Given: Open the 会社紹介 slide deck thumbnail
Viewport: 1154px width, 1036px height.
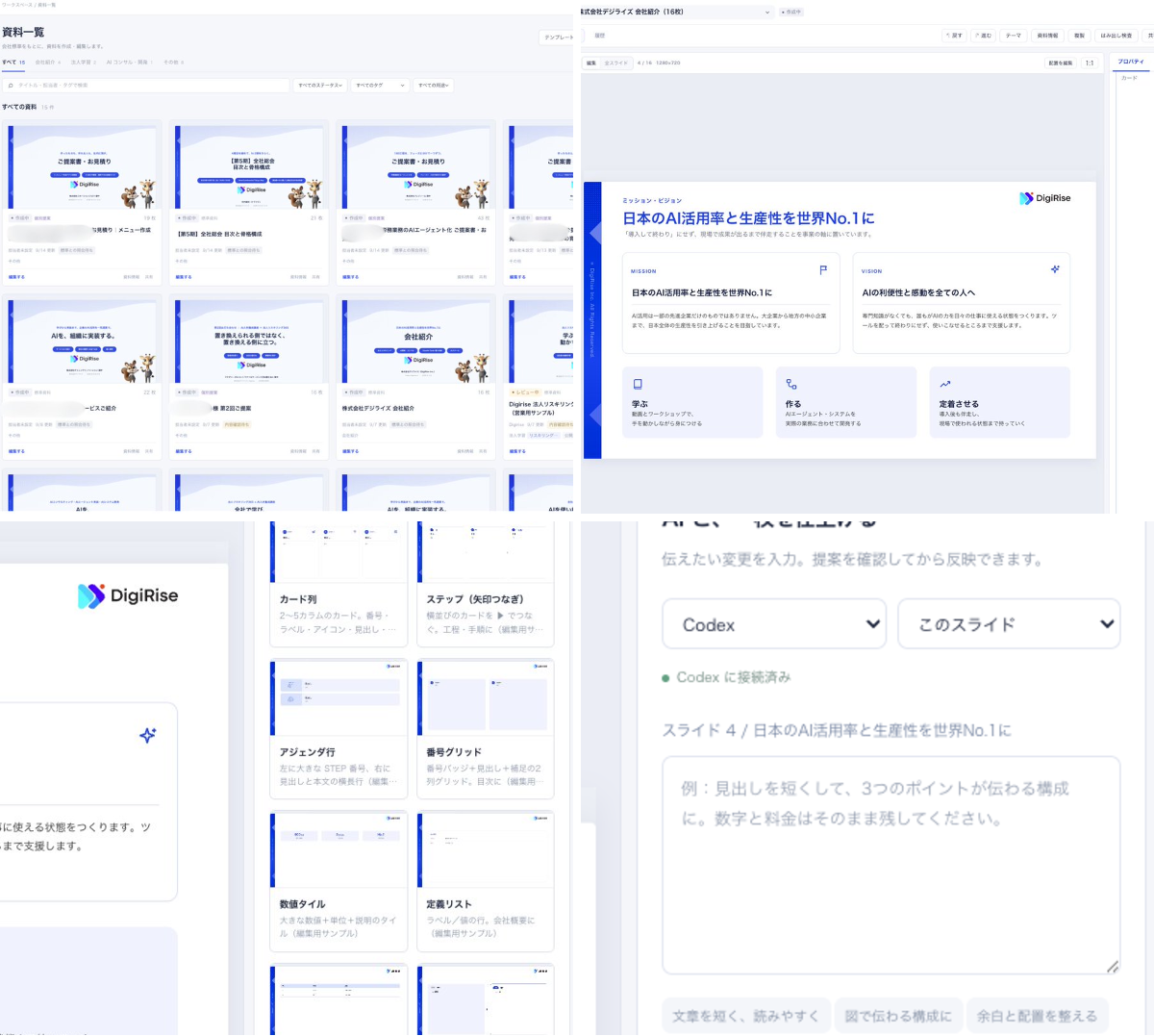Looking at the screenshot, I should (417, 341).
